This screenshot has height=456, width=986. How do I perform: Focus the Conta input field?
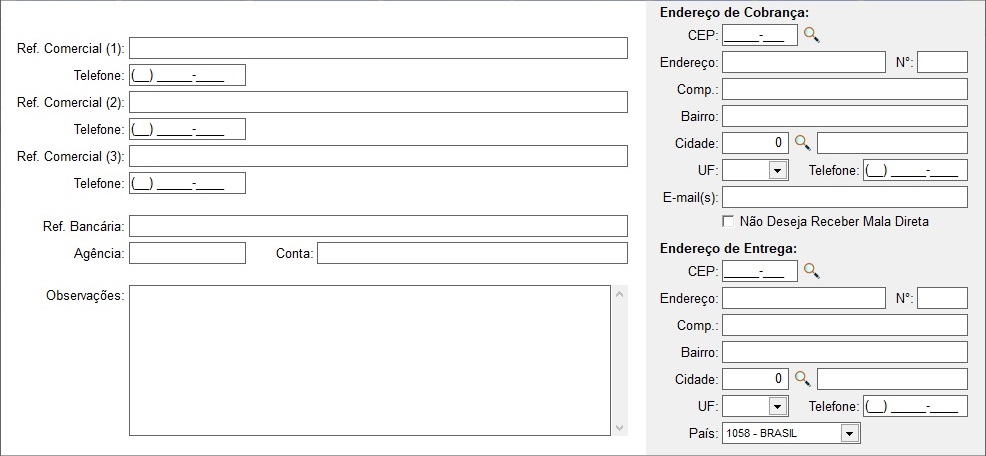(472, 253)
